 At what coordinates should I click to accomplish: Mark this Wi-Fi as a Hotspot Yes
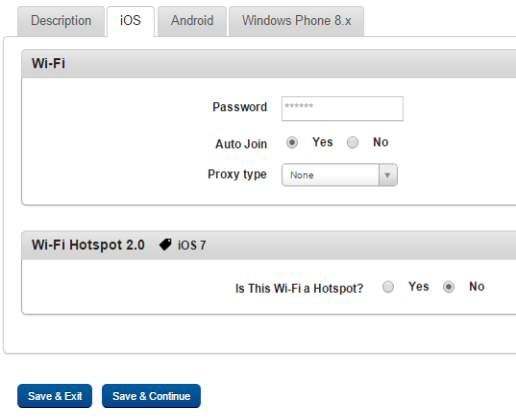(388, 287)
